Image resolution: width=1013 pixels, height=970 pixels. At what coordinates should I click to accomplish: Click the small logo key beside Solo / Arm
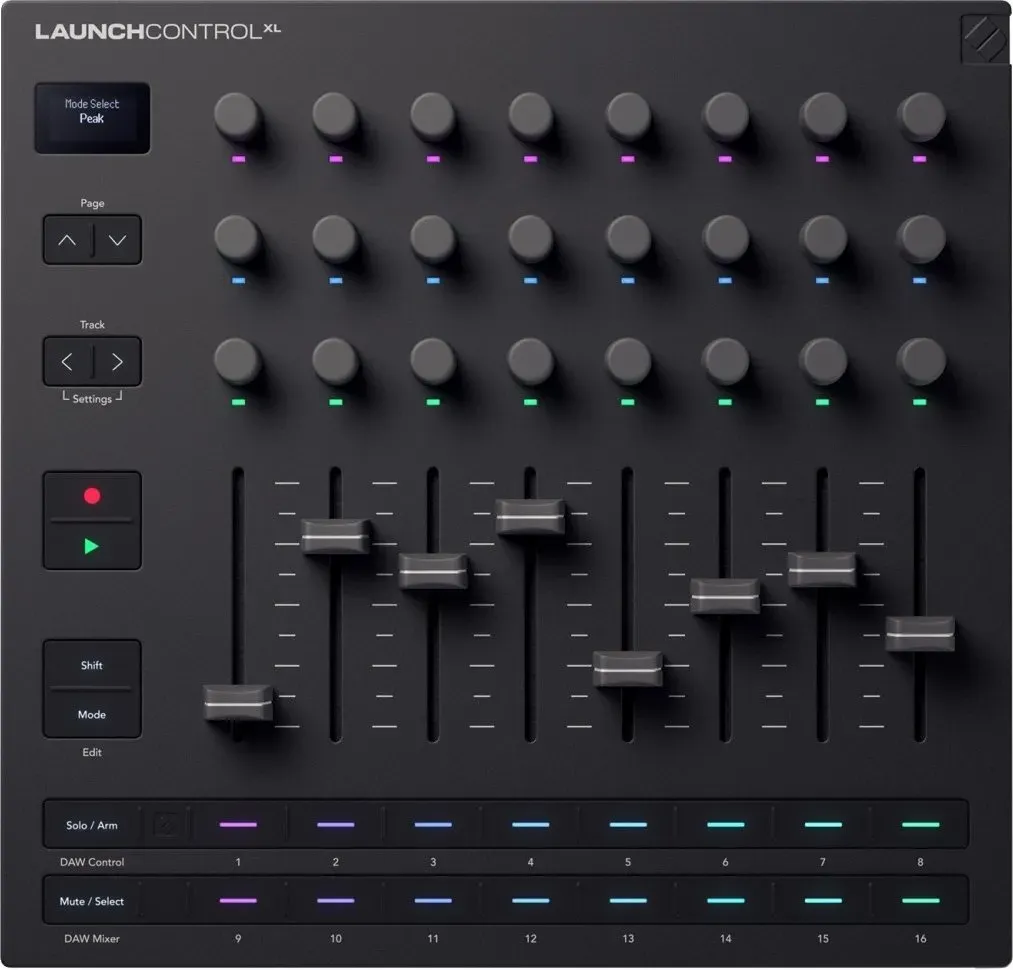click(x=166, y=825)
